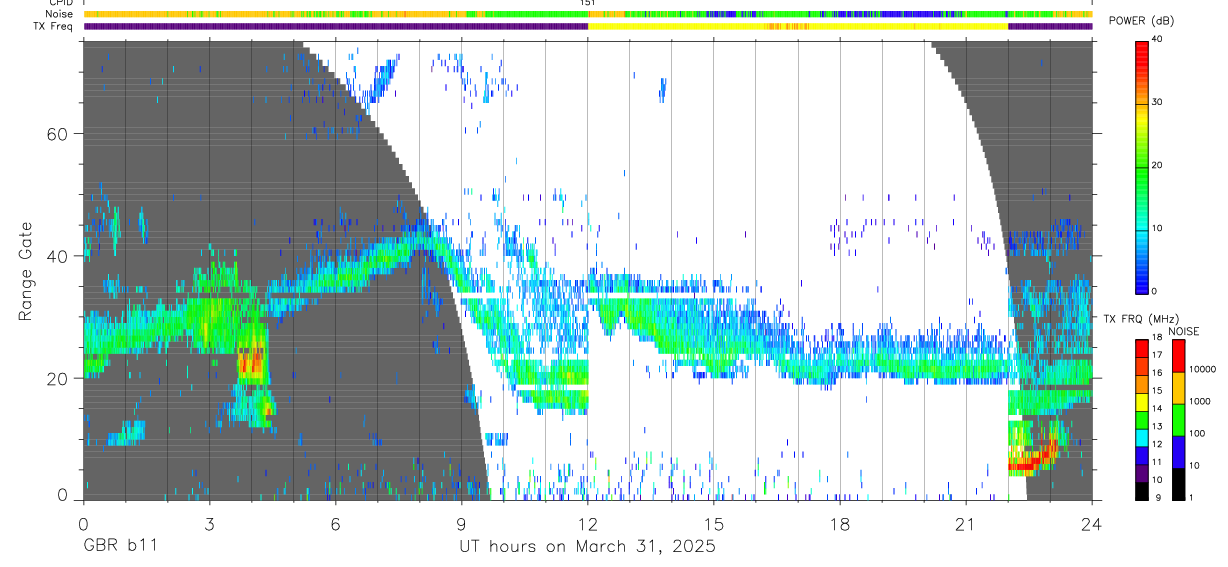Viewport: 1228px width, 567px height.
Task: Click the TX Freq row label at top left
Action: pos(54,26)
